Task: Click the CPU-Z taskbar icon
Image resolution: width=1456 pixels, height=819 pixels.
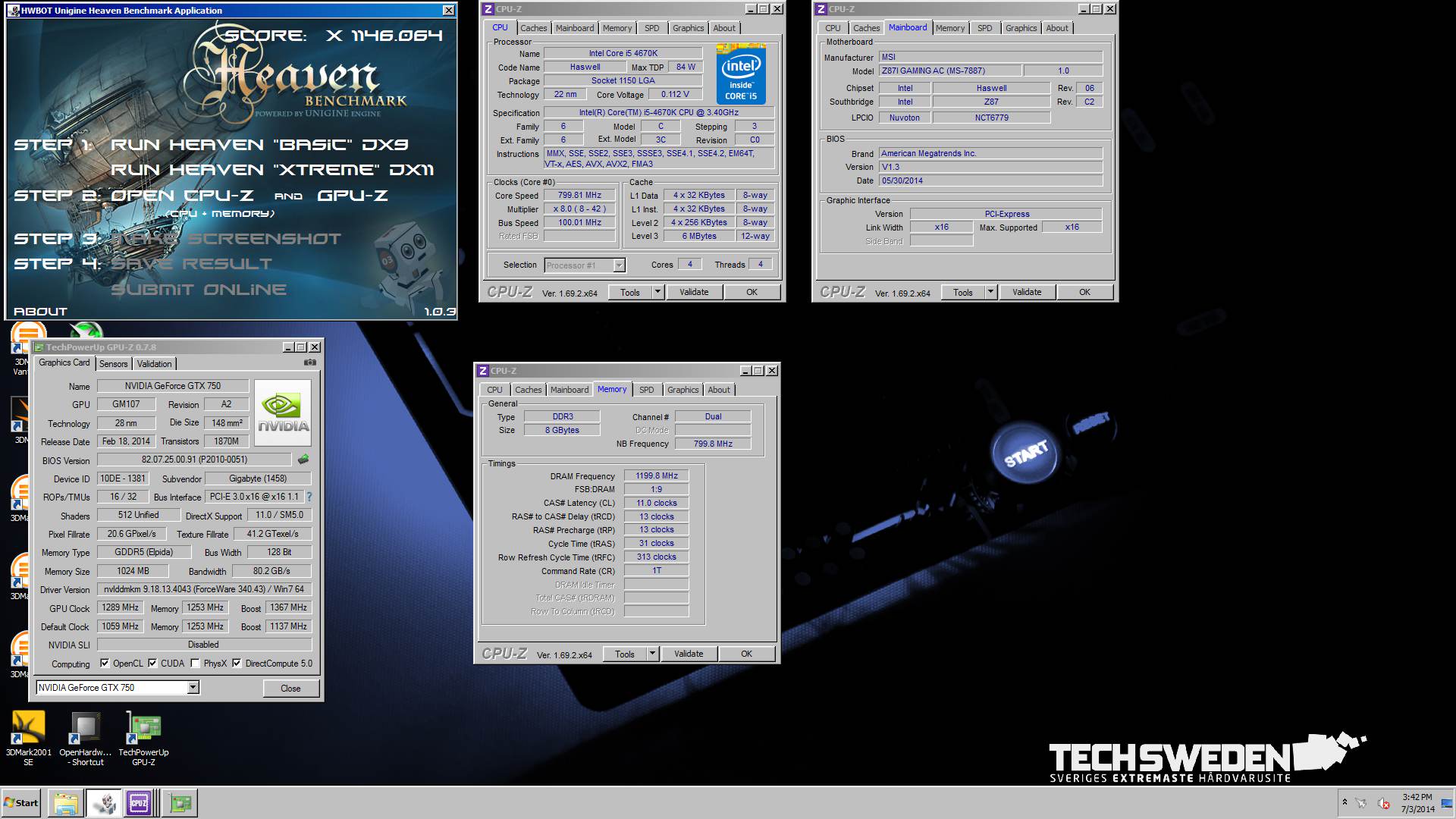Action: click(x=140, y=803)
